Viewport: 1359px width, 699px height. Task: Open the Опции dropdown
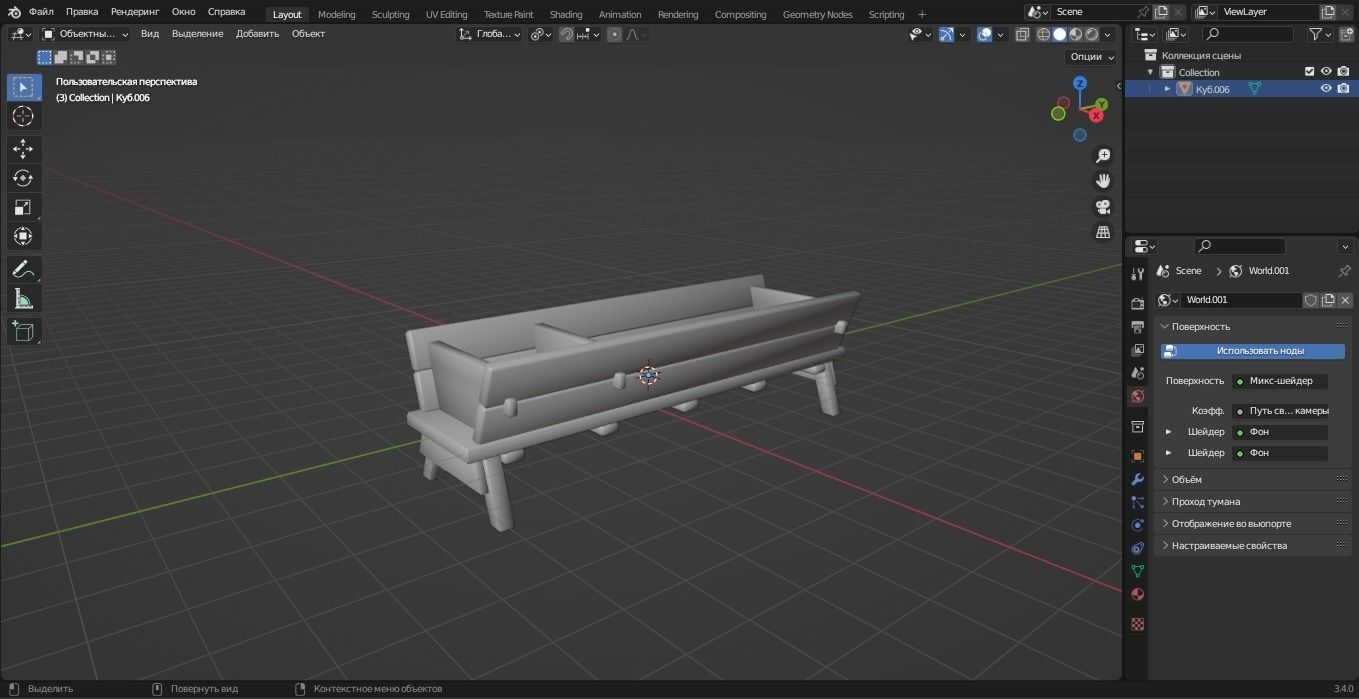click(x=1091, y=57)
